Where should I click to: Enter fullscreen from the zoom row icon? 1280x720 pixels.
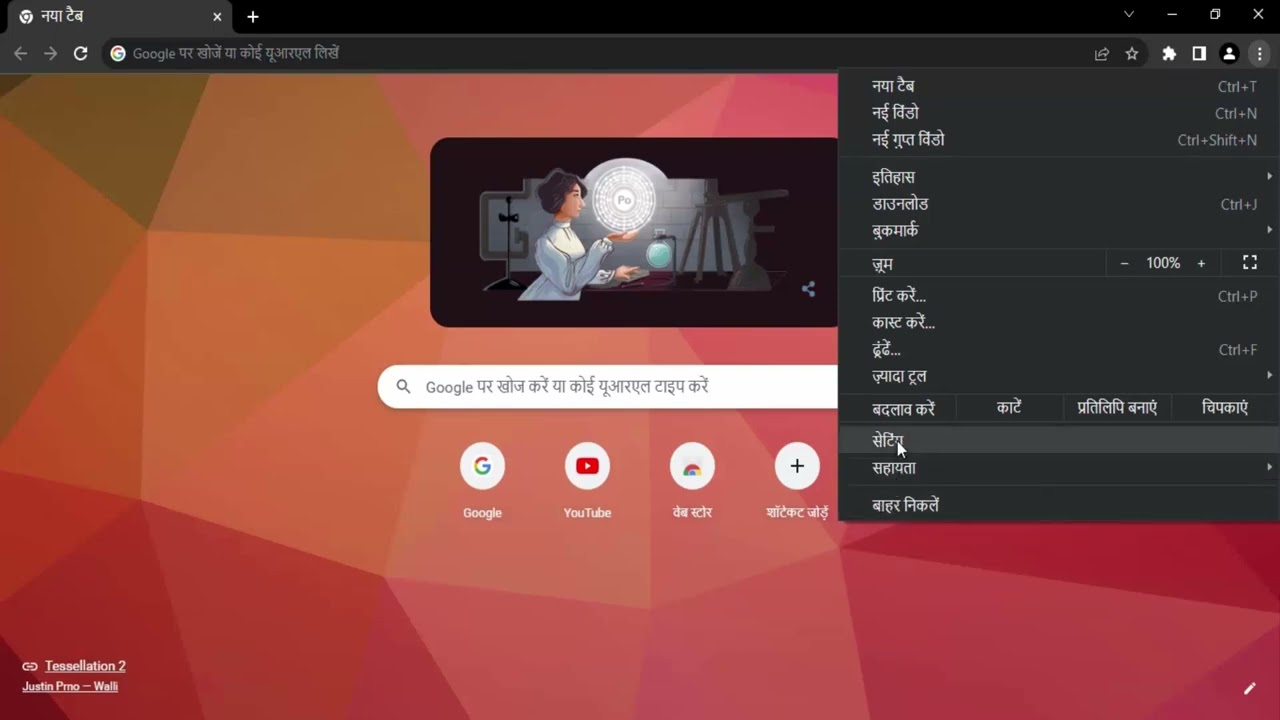tap(1250, 263)
